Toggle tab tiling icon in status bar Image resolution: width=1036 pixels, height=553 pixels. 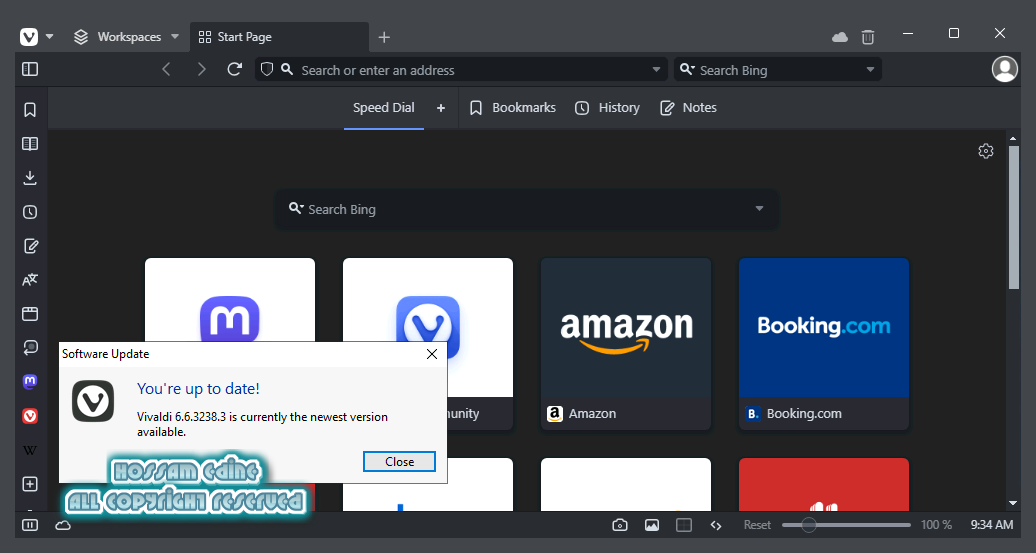pos(684,525)
